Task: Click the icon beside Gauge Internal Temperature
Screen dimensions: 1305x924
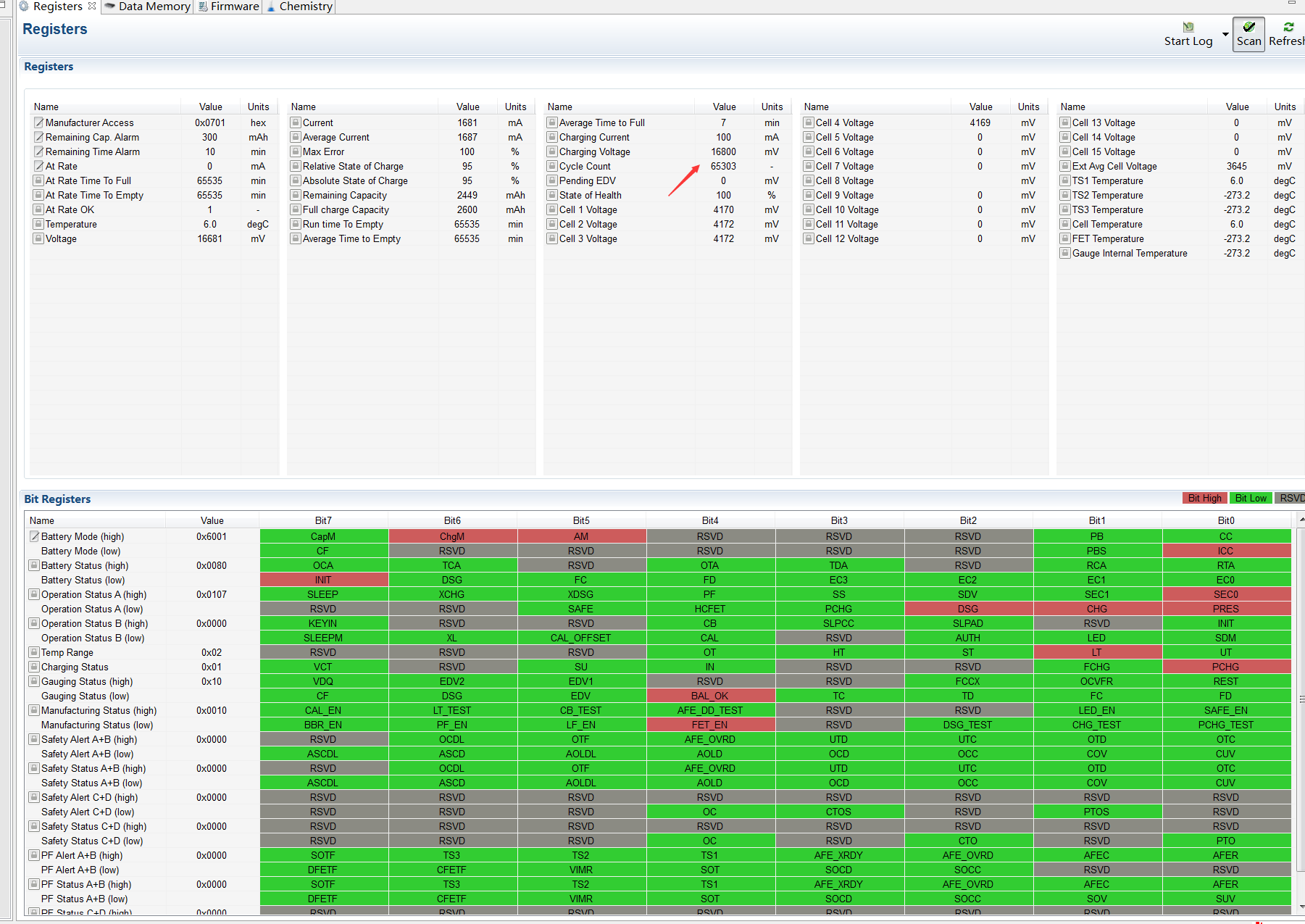Action: (x=1065, y=253)
